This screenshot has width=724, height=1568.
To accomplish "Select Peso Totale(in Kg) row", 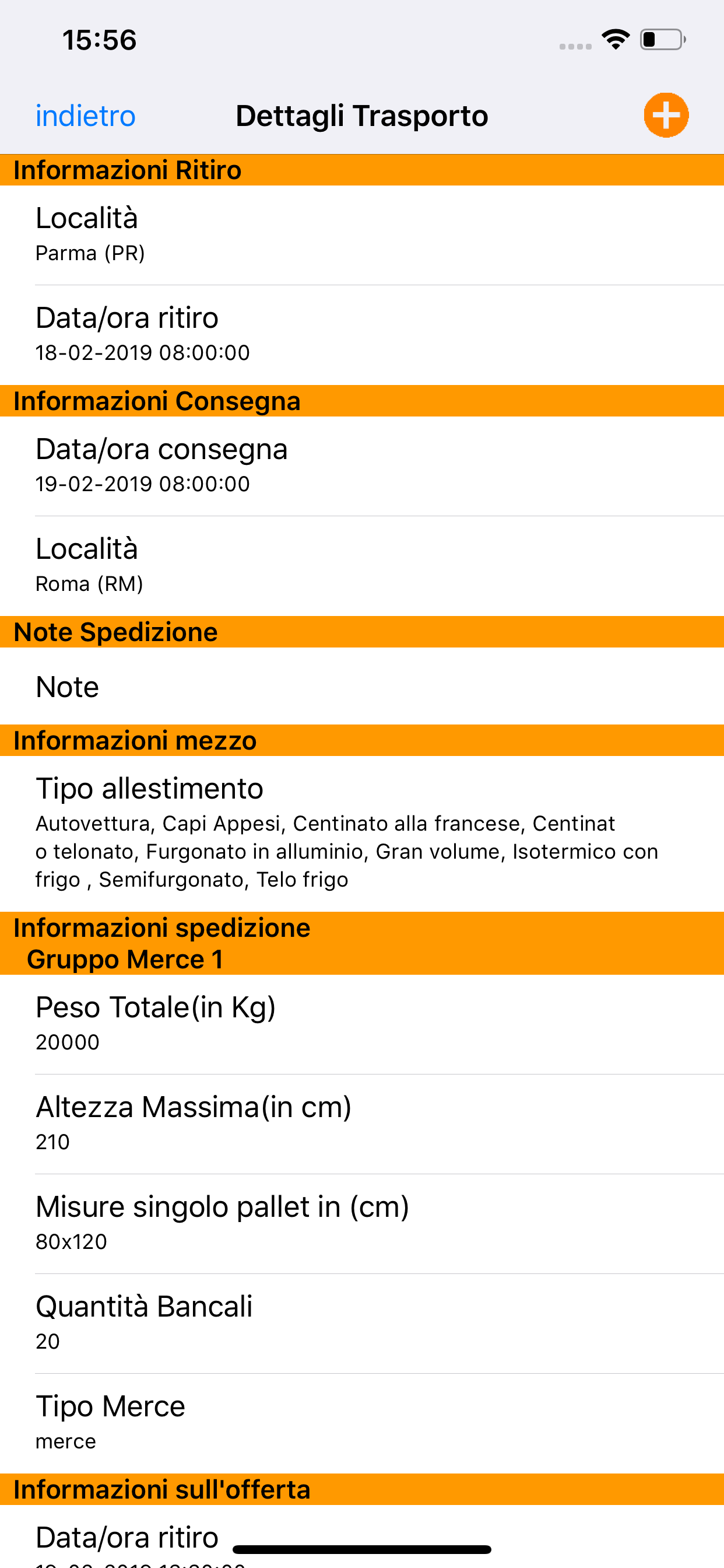I will pyautogui.click(x=362, y=1024).
